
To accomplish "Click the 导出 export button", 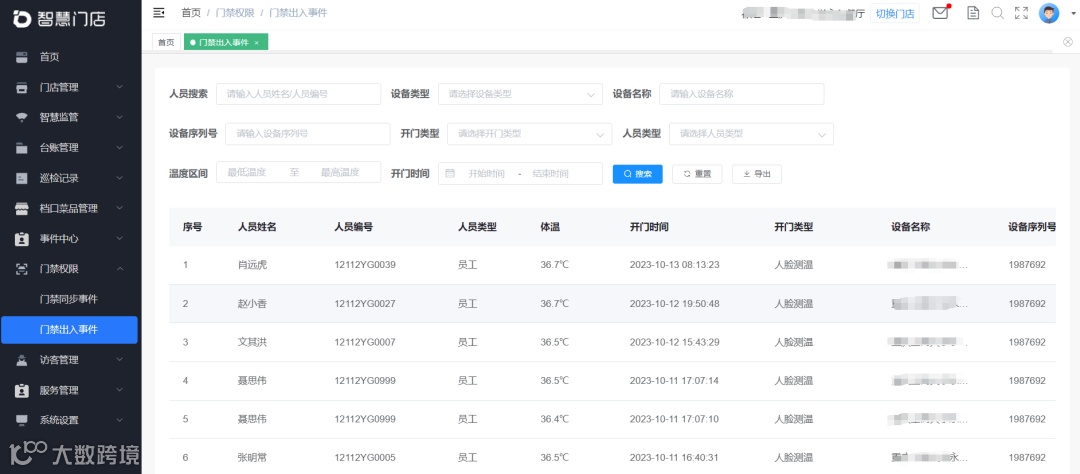I will coord(756,174).
